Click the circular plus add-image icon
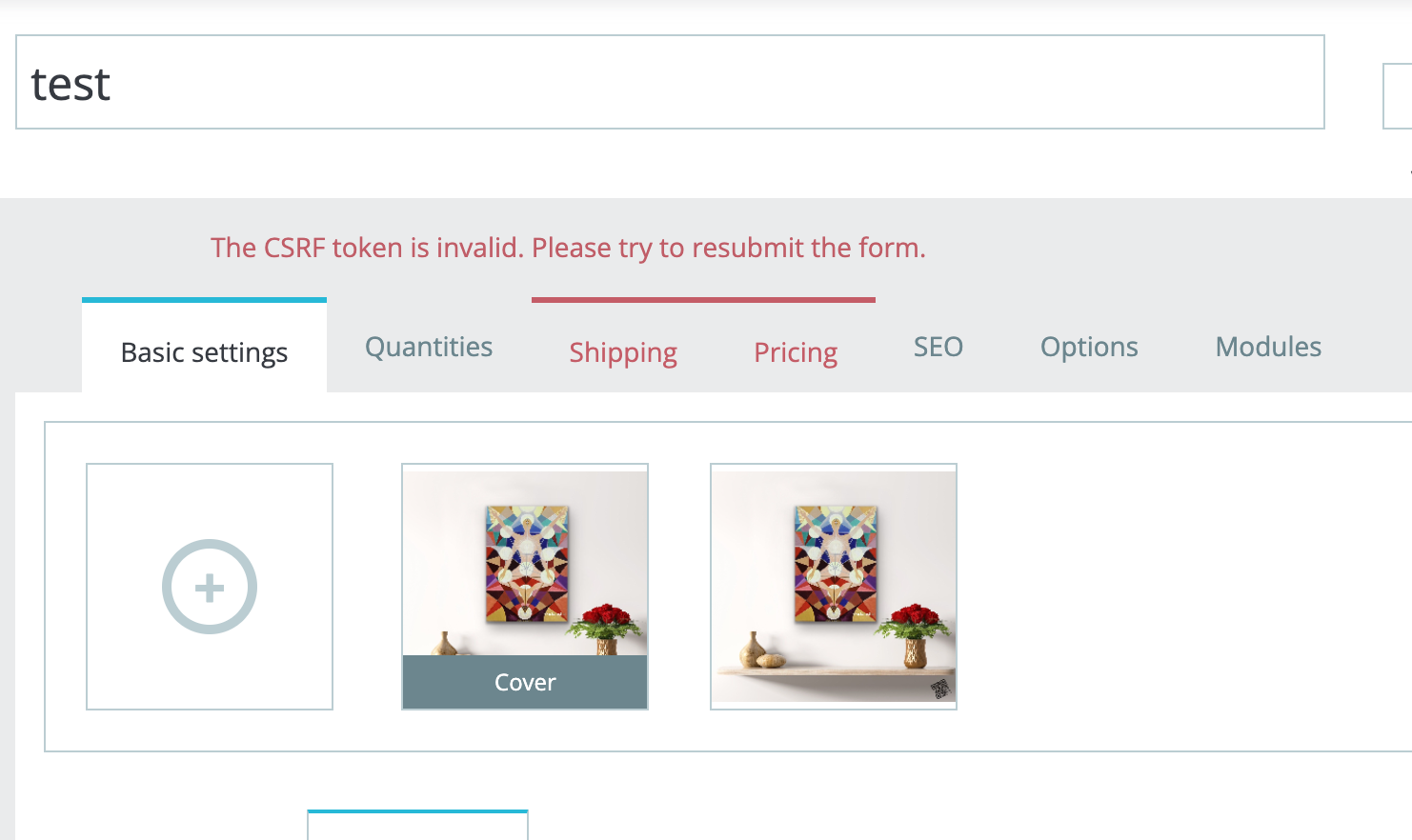The width and height of the screenshot is (1412, 840). click(210, 587)
